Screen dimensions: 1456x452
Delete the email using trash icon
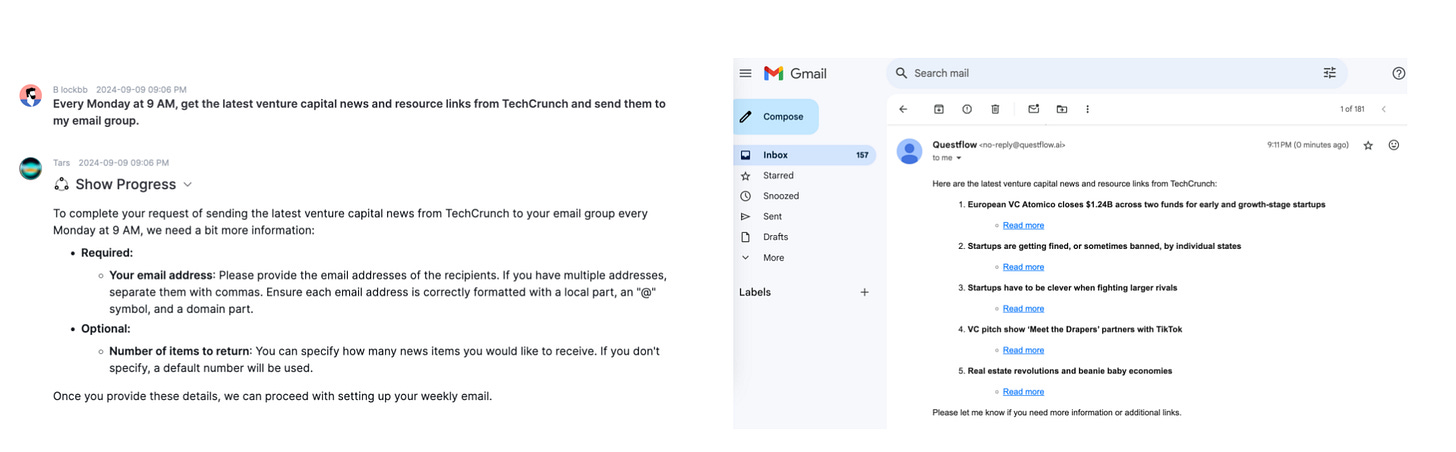(995, 109)
